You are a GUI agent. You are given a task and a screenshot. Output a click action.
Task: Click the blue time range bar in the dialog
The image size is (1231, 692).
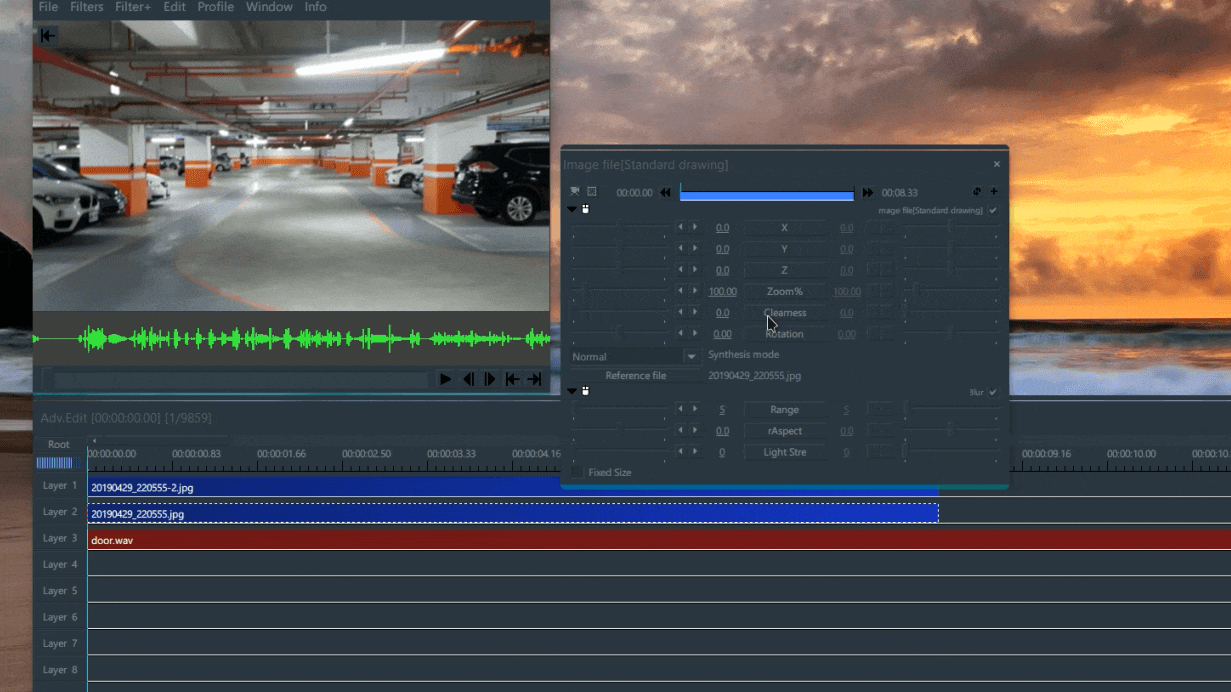(767, 194)
